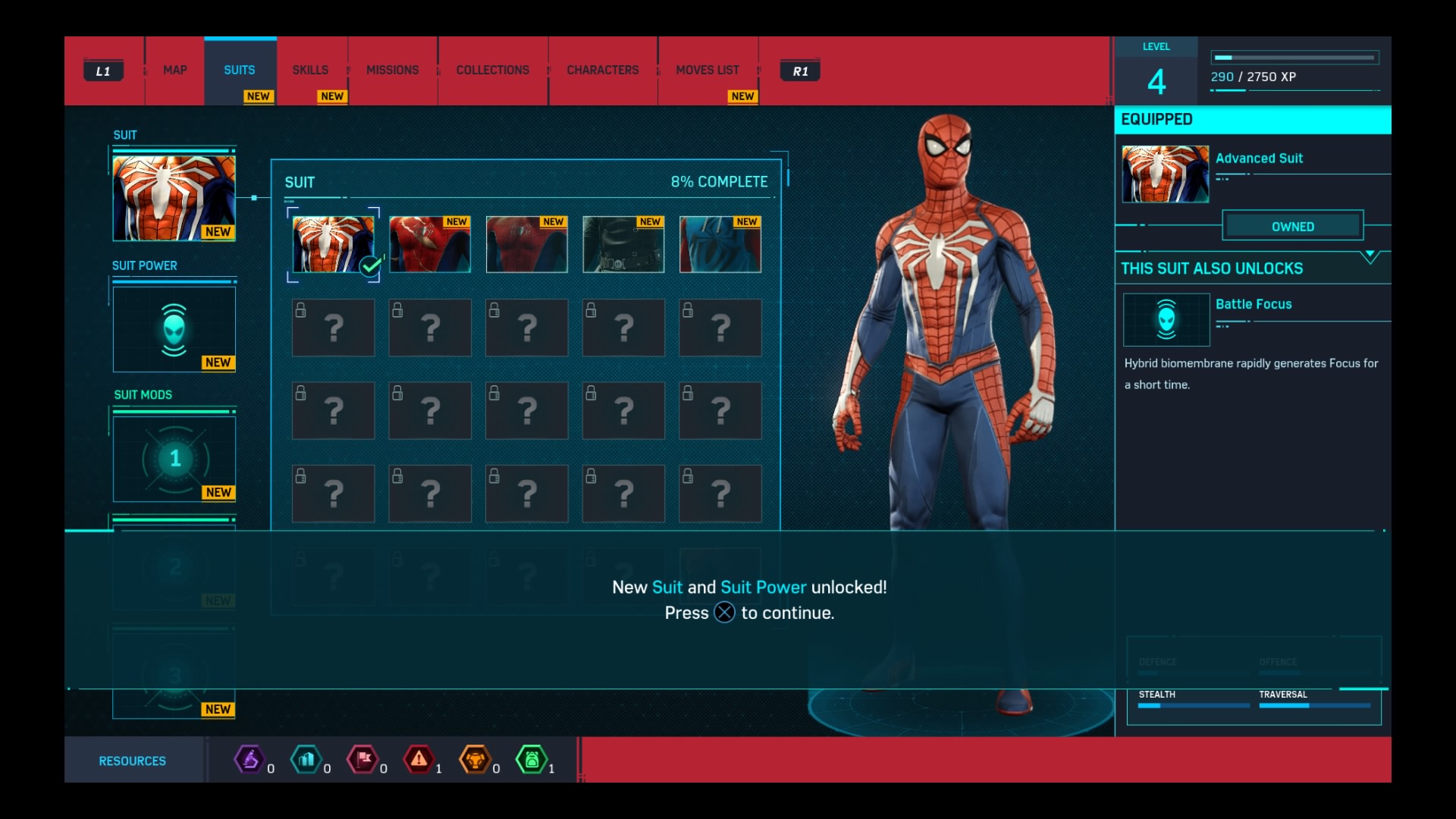Click the R1 shoulder button icon
The width and height of the screenshot is (1456, 819).
800,71
